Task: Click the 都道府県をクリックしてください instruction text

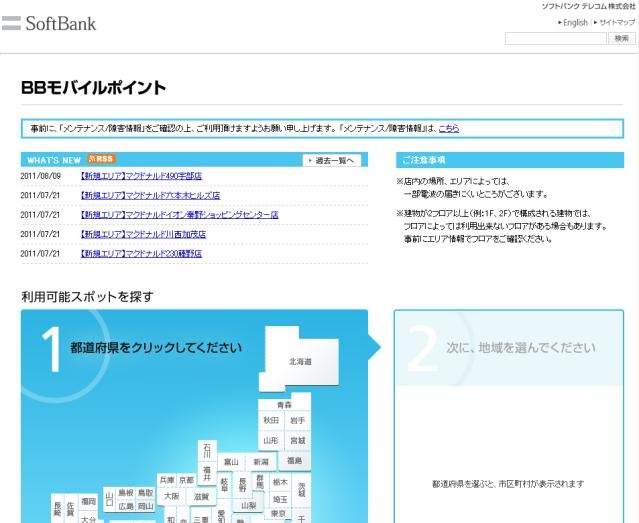Action: coord(156,348)
